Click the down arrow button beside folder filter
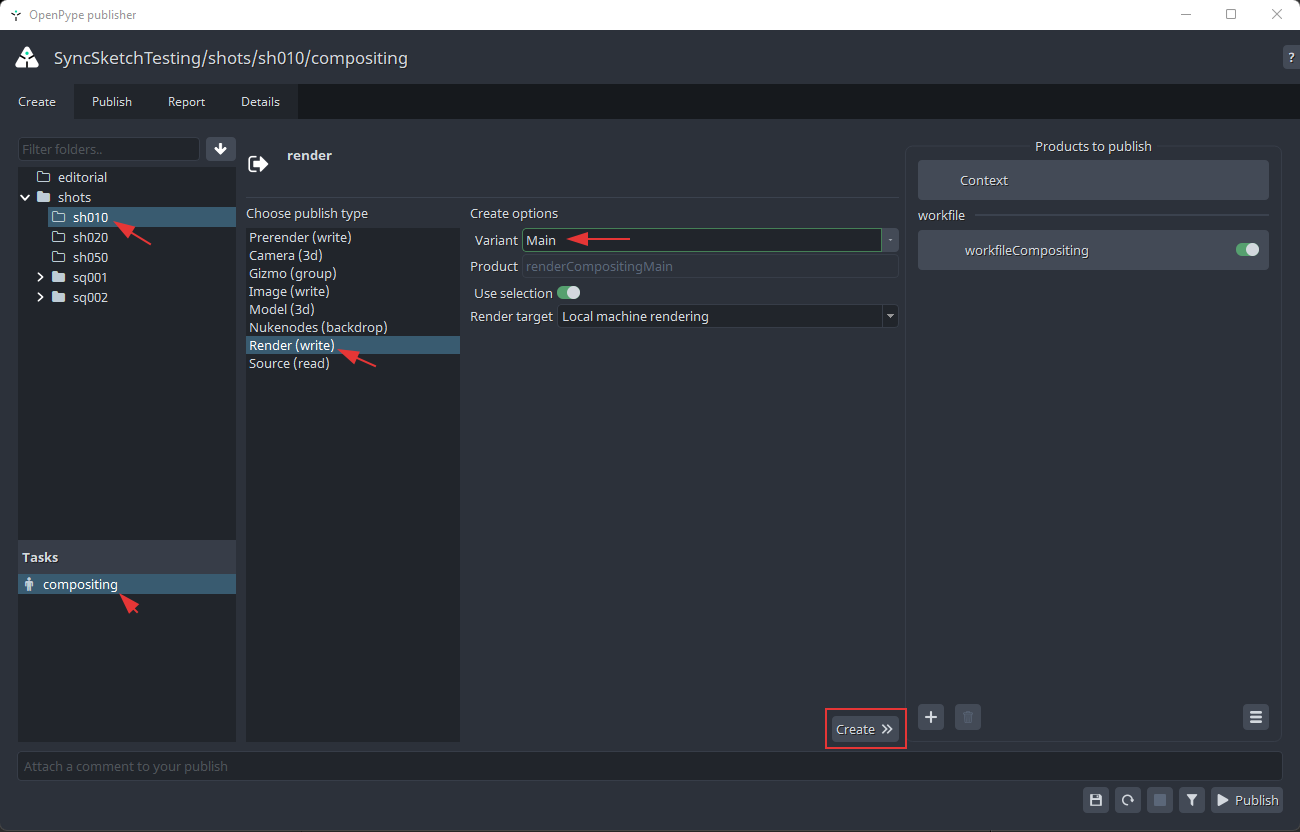 (x=221, y=149)
